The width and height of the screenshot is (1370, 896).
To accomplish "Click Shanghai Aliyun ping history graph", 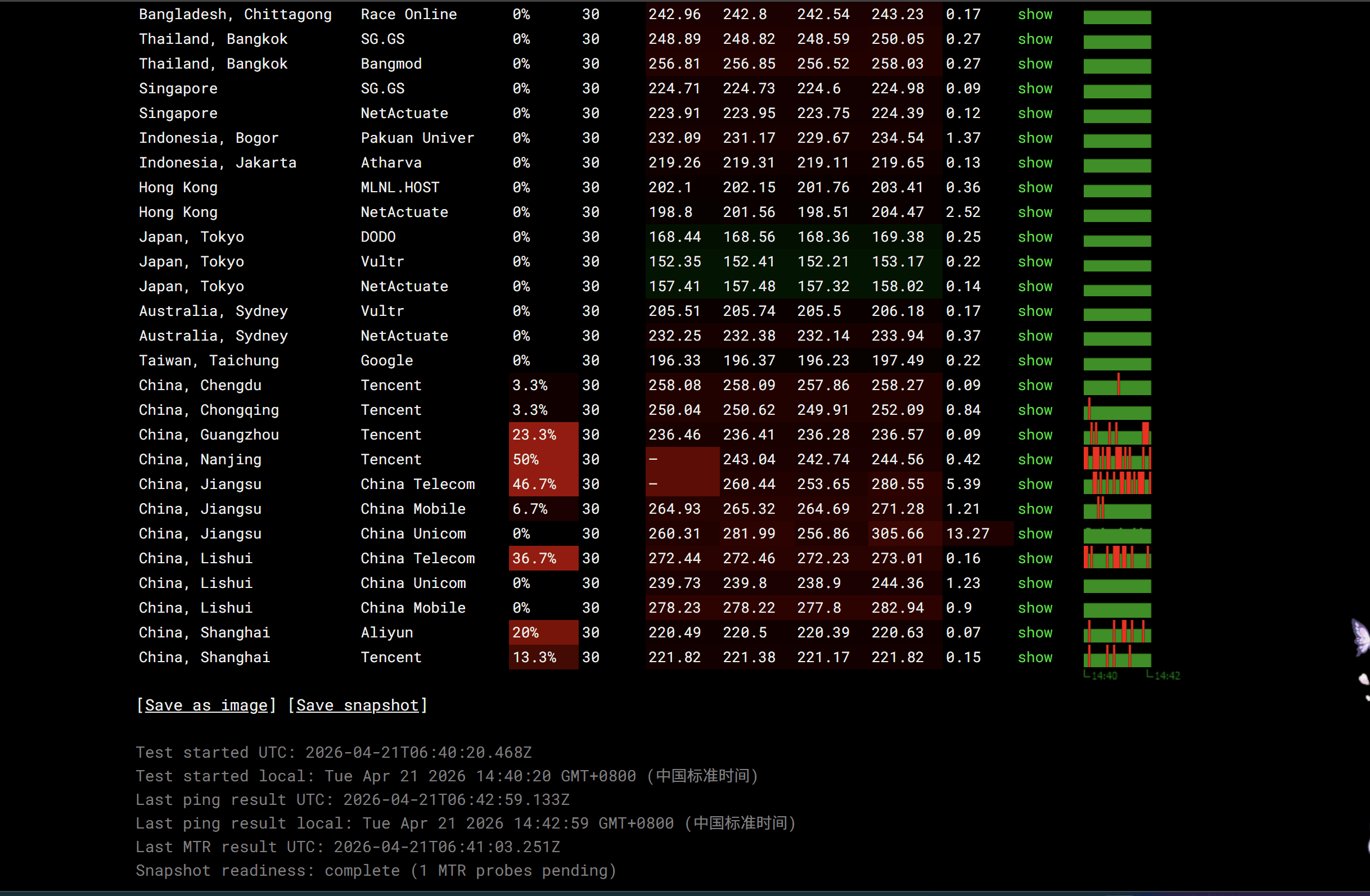I will point(1117,632).
